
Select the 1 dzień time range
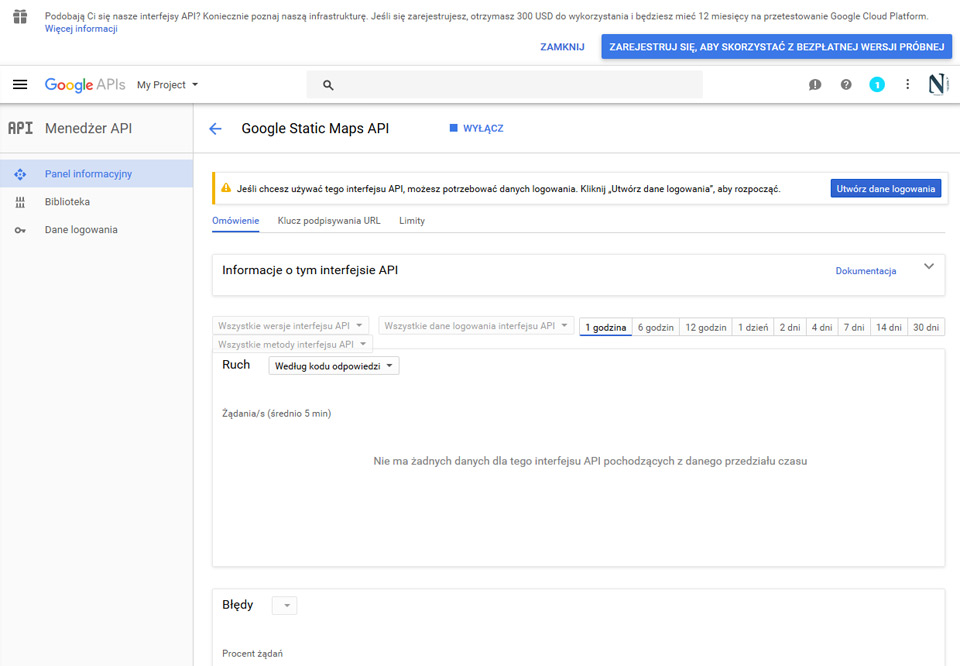(753, 327)
